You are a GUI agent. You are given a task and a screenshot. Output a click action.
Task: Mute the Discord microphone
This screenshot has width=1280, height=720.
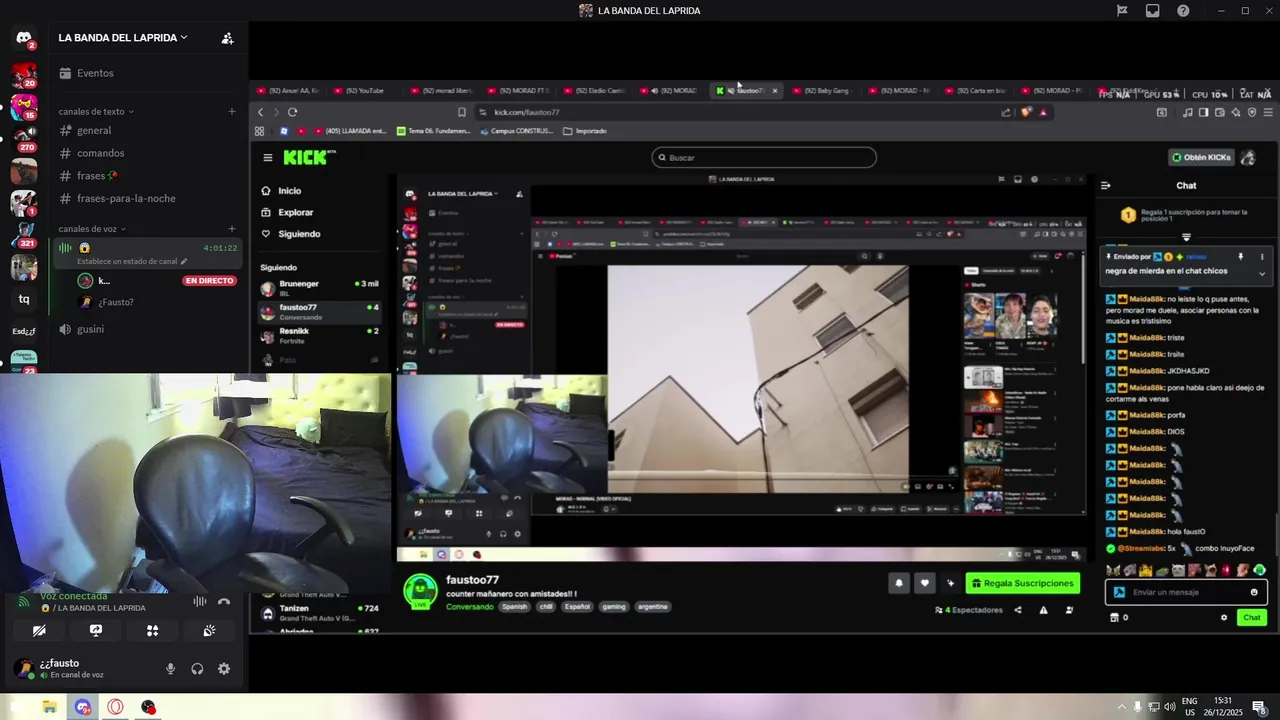coord(171,669)
